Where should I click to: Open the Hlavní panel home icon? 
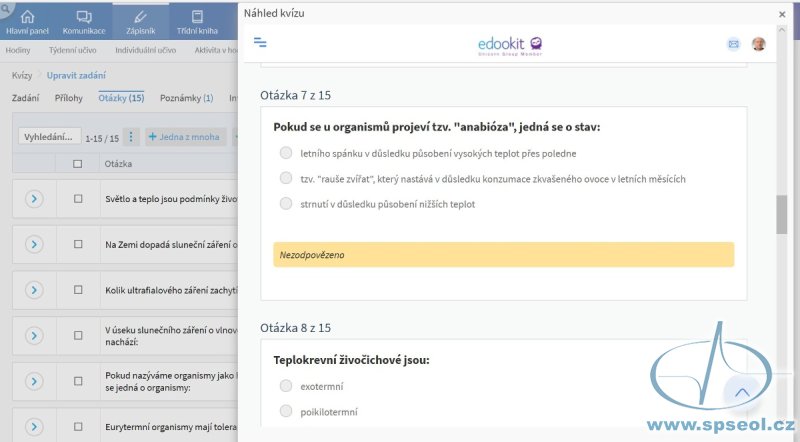coord(28,17)
